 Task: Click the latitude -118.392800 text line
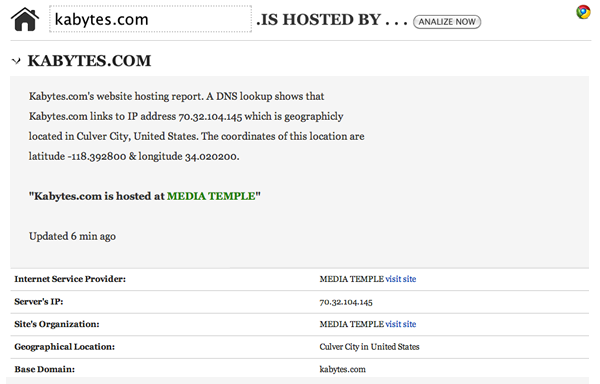click(x=134, y=156)
